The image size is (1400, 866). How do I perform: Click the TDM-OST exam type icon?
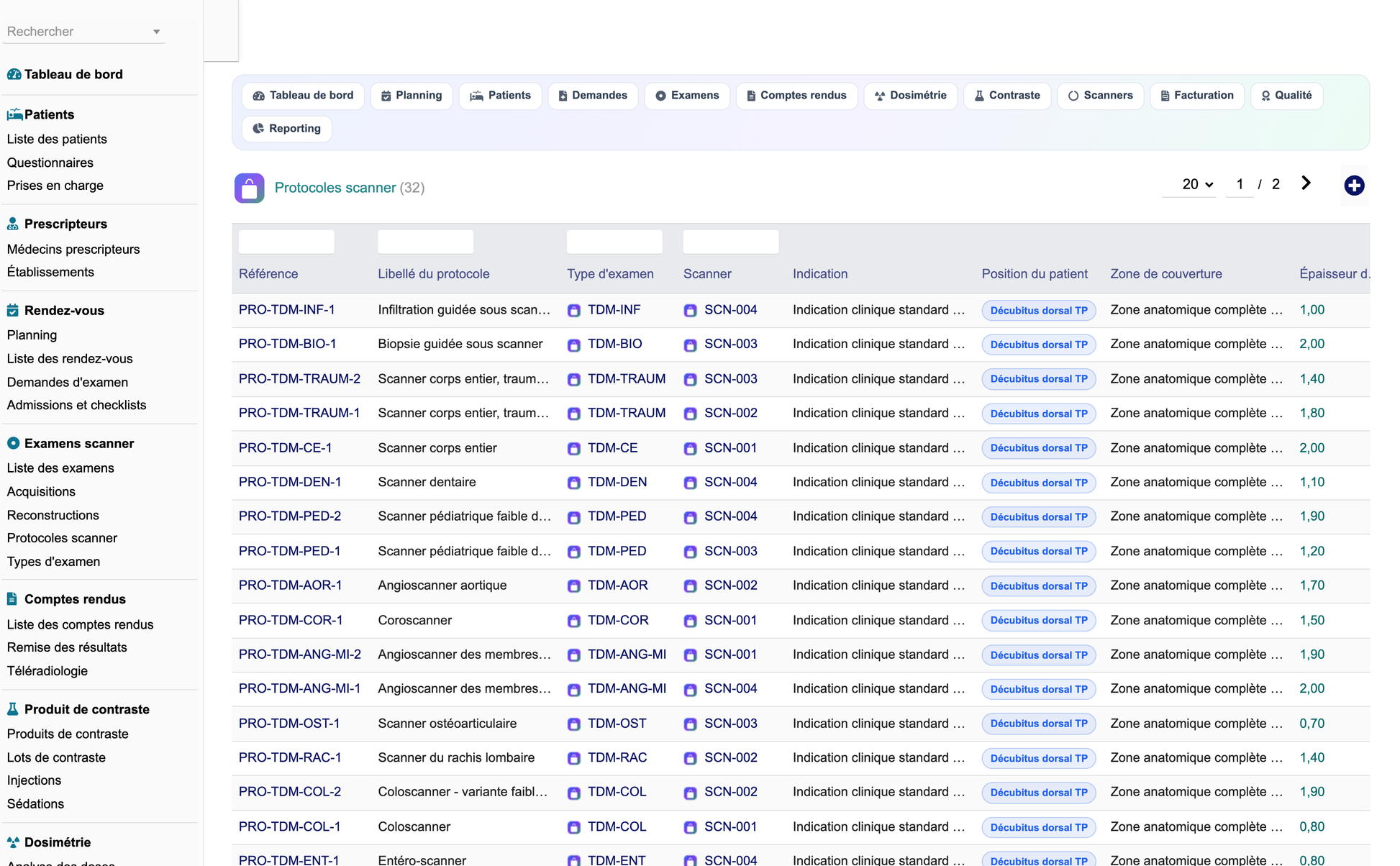click(574, 724)
